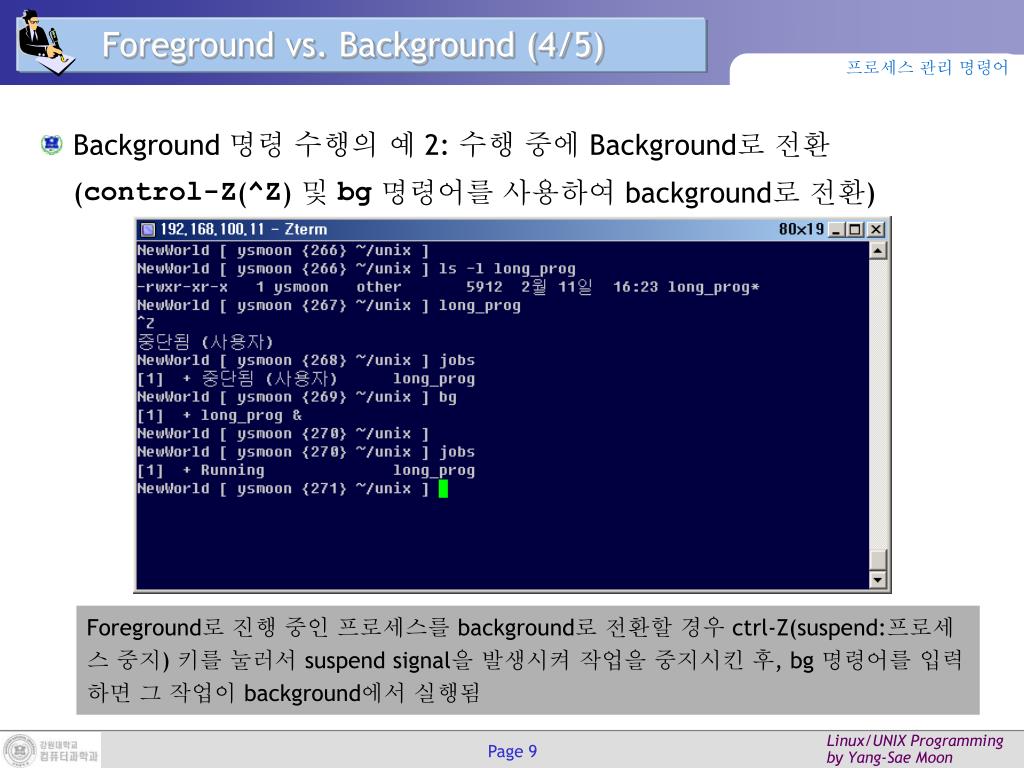Click 'Linux/UNIX Programming' footer text
This screenshot has width=1024, height=768.
point(914,741)
